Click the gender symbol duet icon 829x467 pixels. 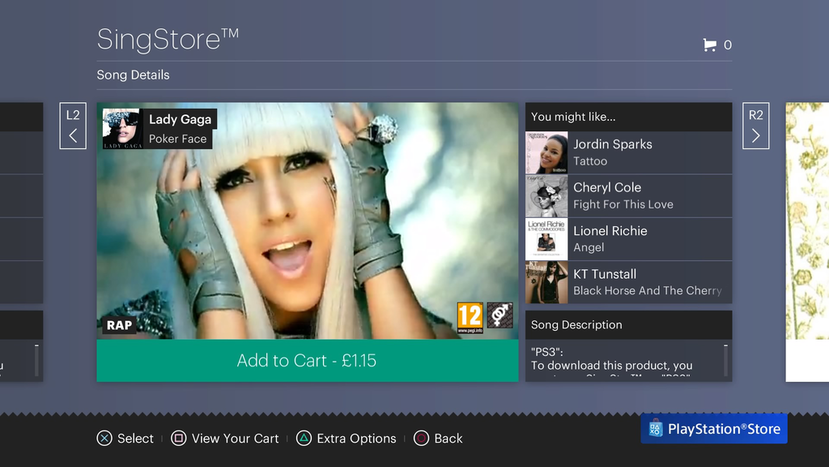point(500,315)
